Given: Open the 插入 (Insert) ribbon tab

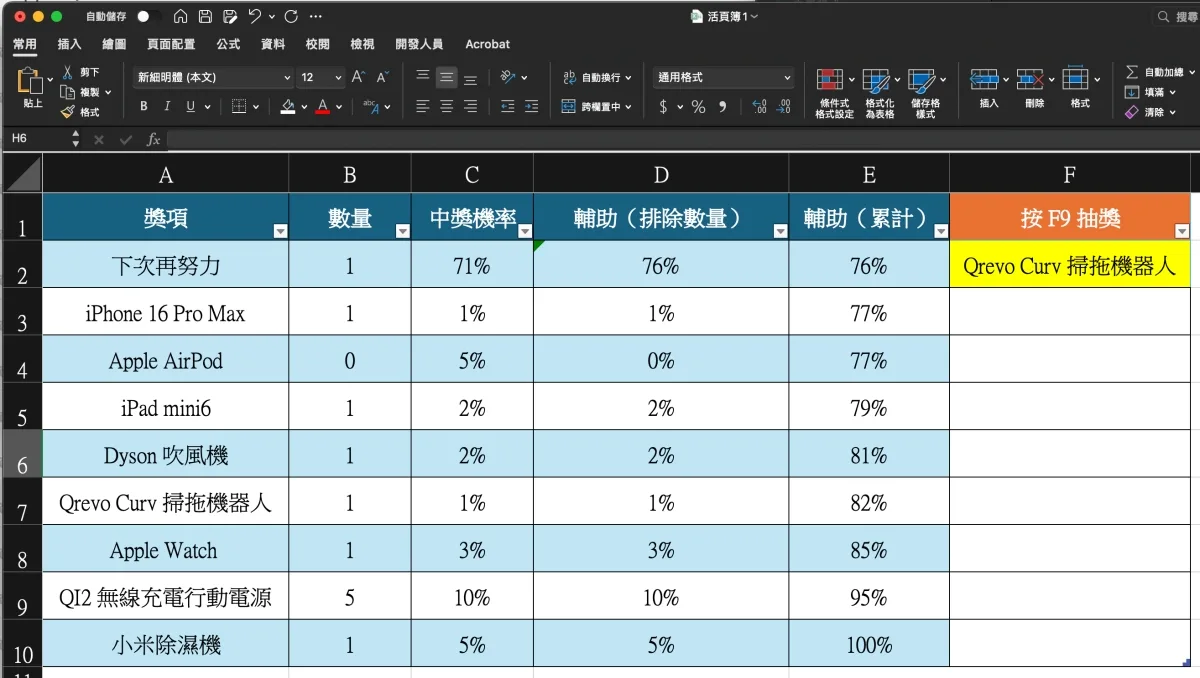Looking at the screenshot, I should tap(69, 44).
